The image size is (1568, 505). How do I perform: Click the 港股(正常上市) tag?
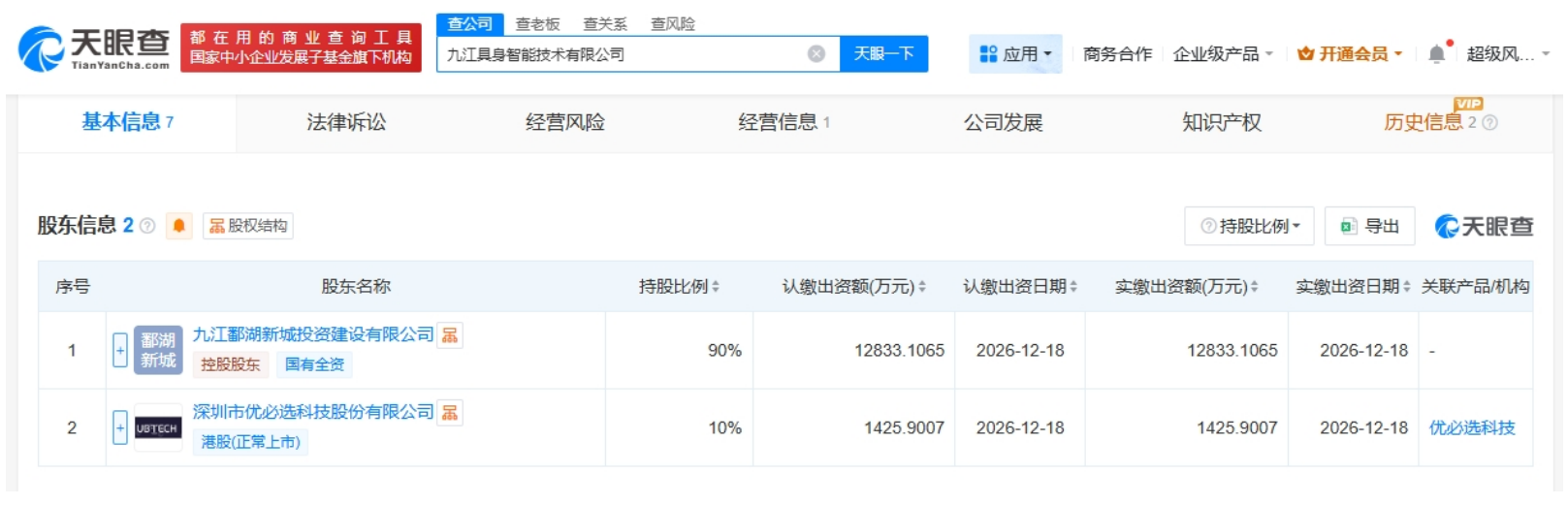point(250,442)
